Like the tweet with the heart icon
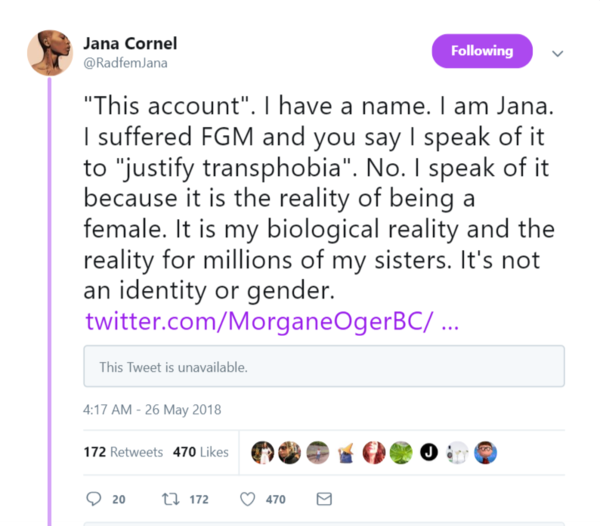This screenshot has width=600, height=526. 248,499
